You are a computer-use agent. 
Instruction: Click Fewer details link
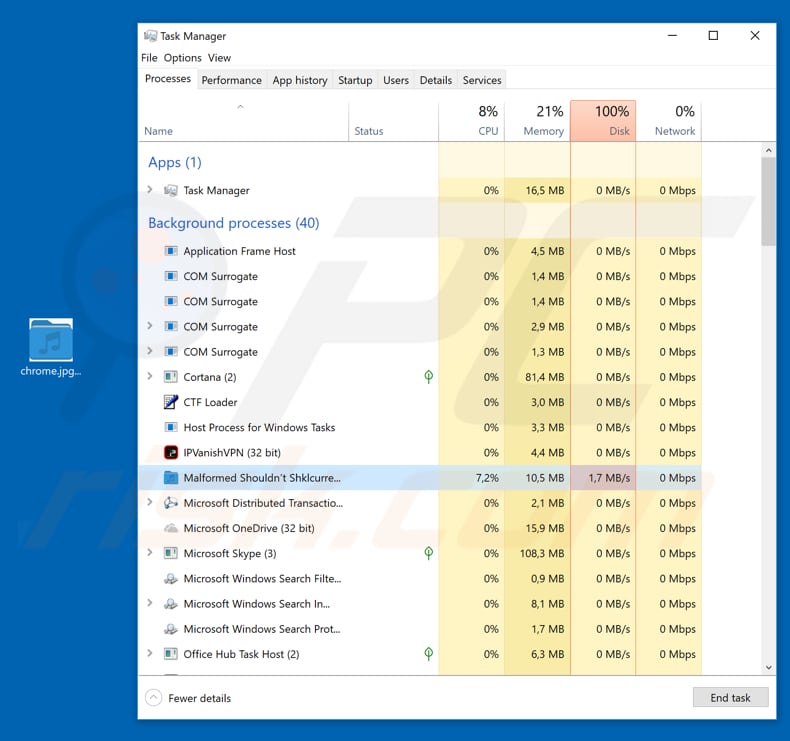pyautogui.click(x=200, y=698)
